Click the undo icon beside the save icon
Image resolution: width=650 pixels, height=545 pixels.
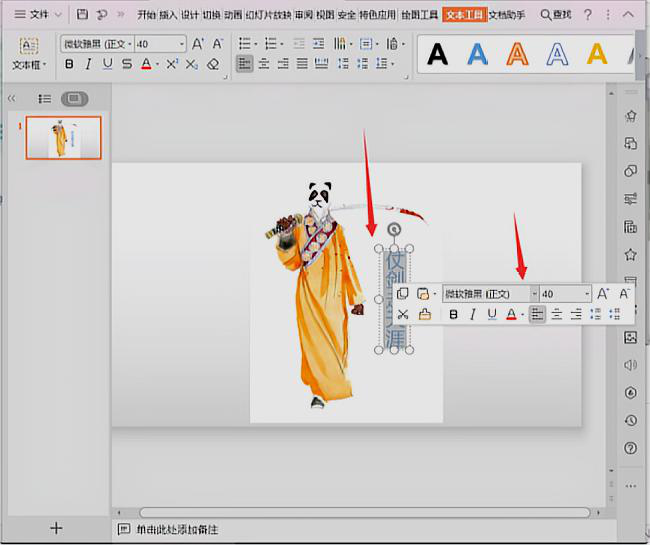102,15
